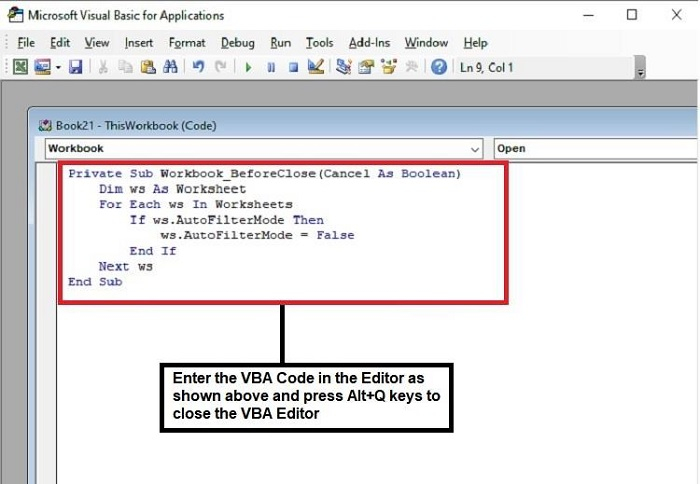This screenshot has height=484, width=700.
Task: Click the VBA application icon in title bar
Action: pos(15,15)
